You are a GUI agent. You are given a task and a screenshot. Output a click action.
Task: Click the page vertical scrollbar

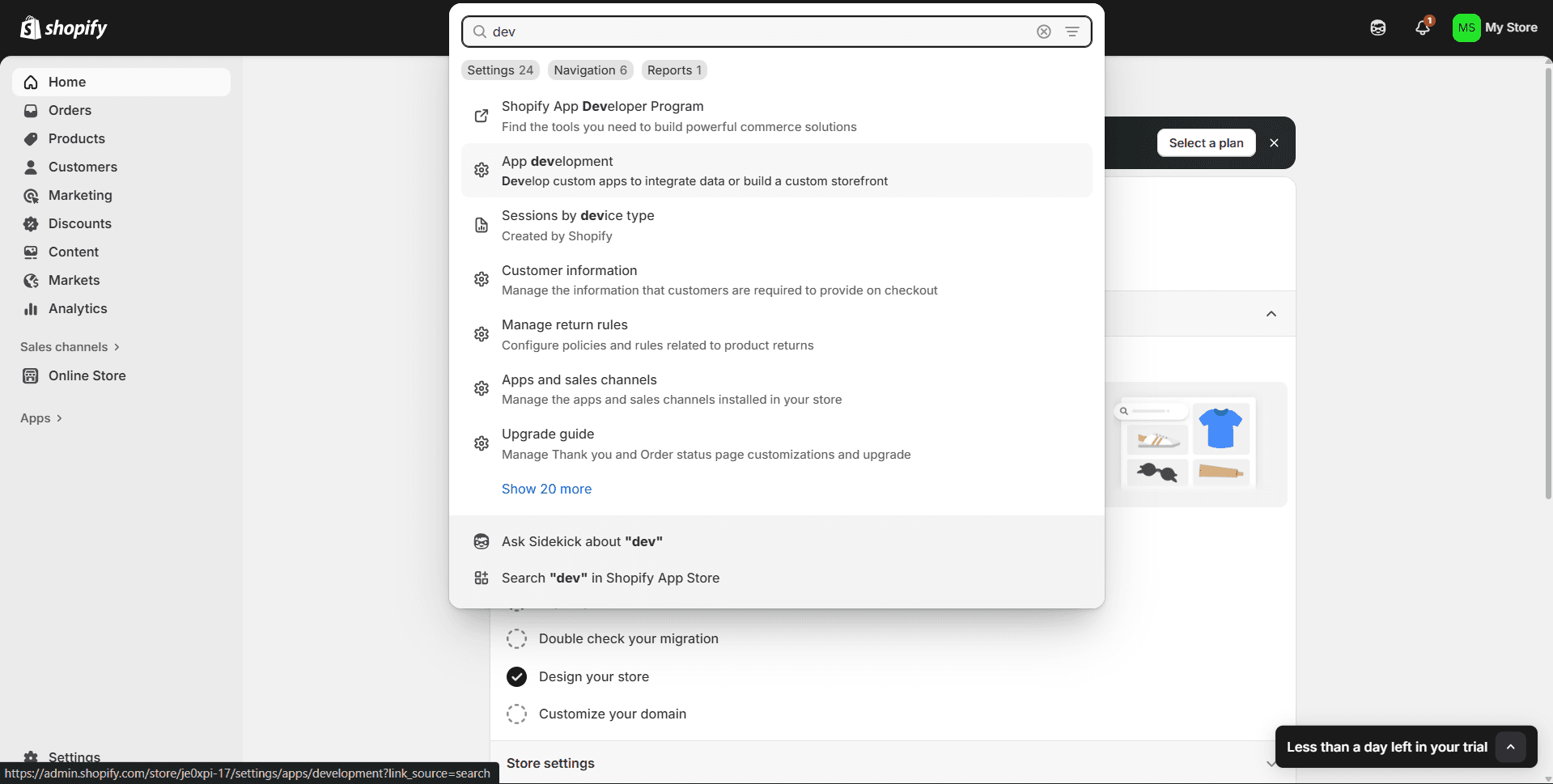pyautogui.click(x=1548, y=283)
